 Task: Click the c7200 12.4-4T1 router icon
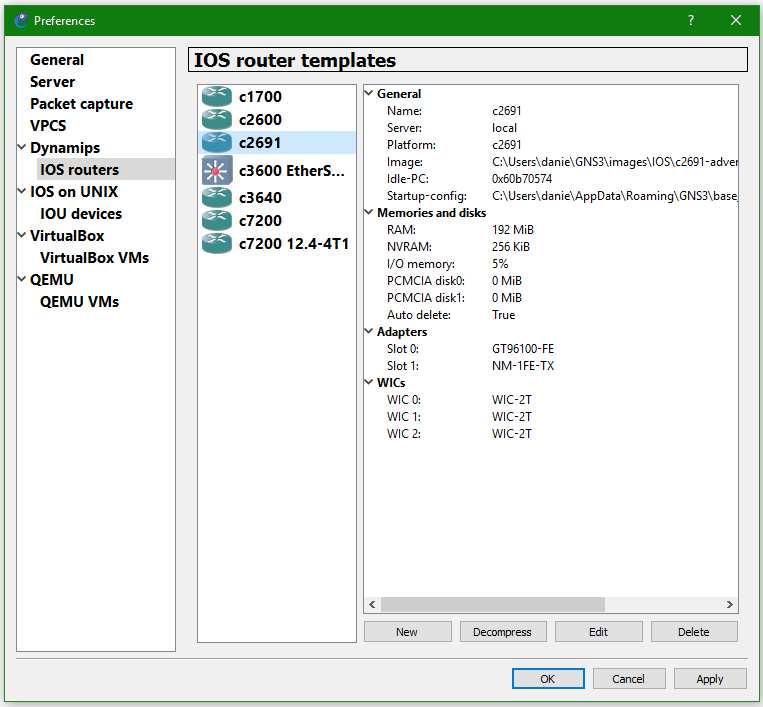tap(217, 243)
